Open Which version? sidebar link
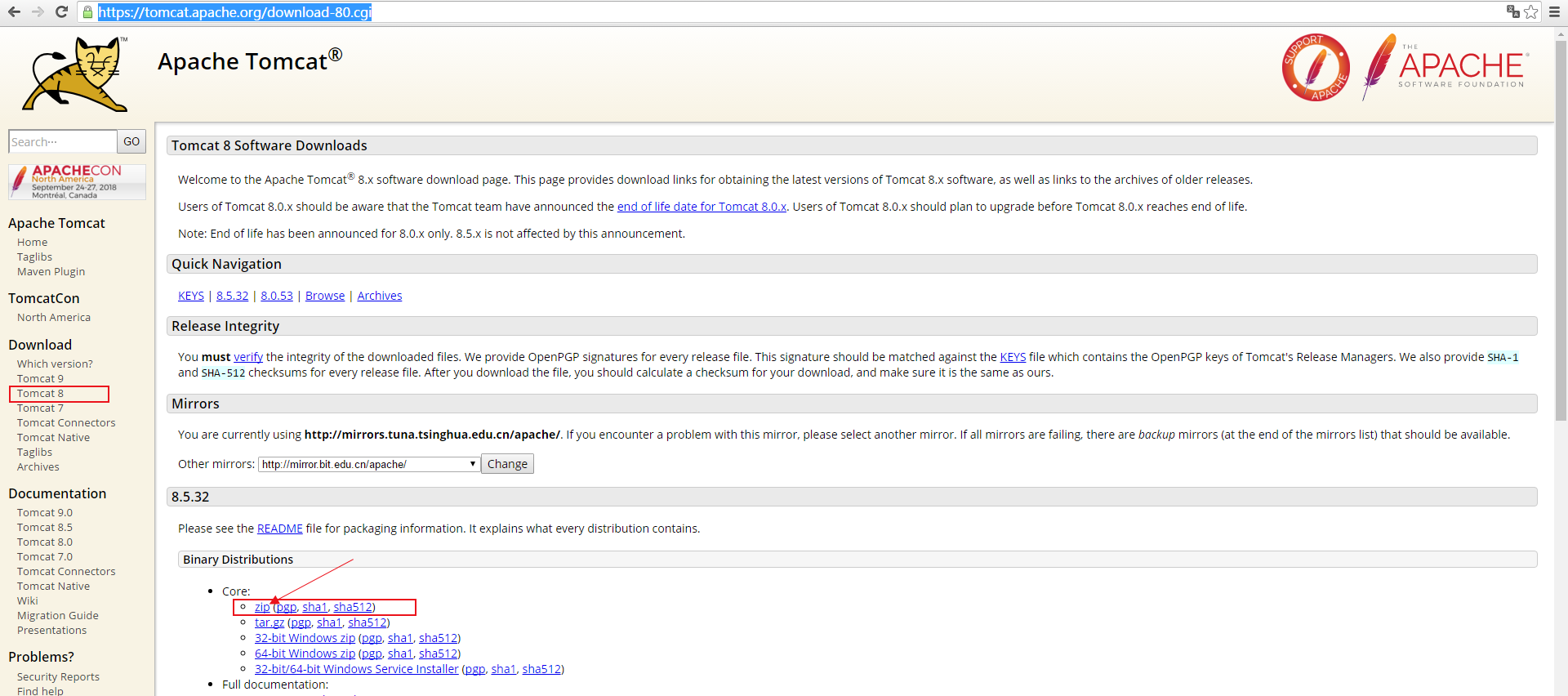 pos(55,364)
